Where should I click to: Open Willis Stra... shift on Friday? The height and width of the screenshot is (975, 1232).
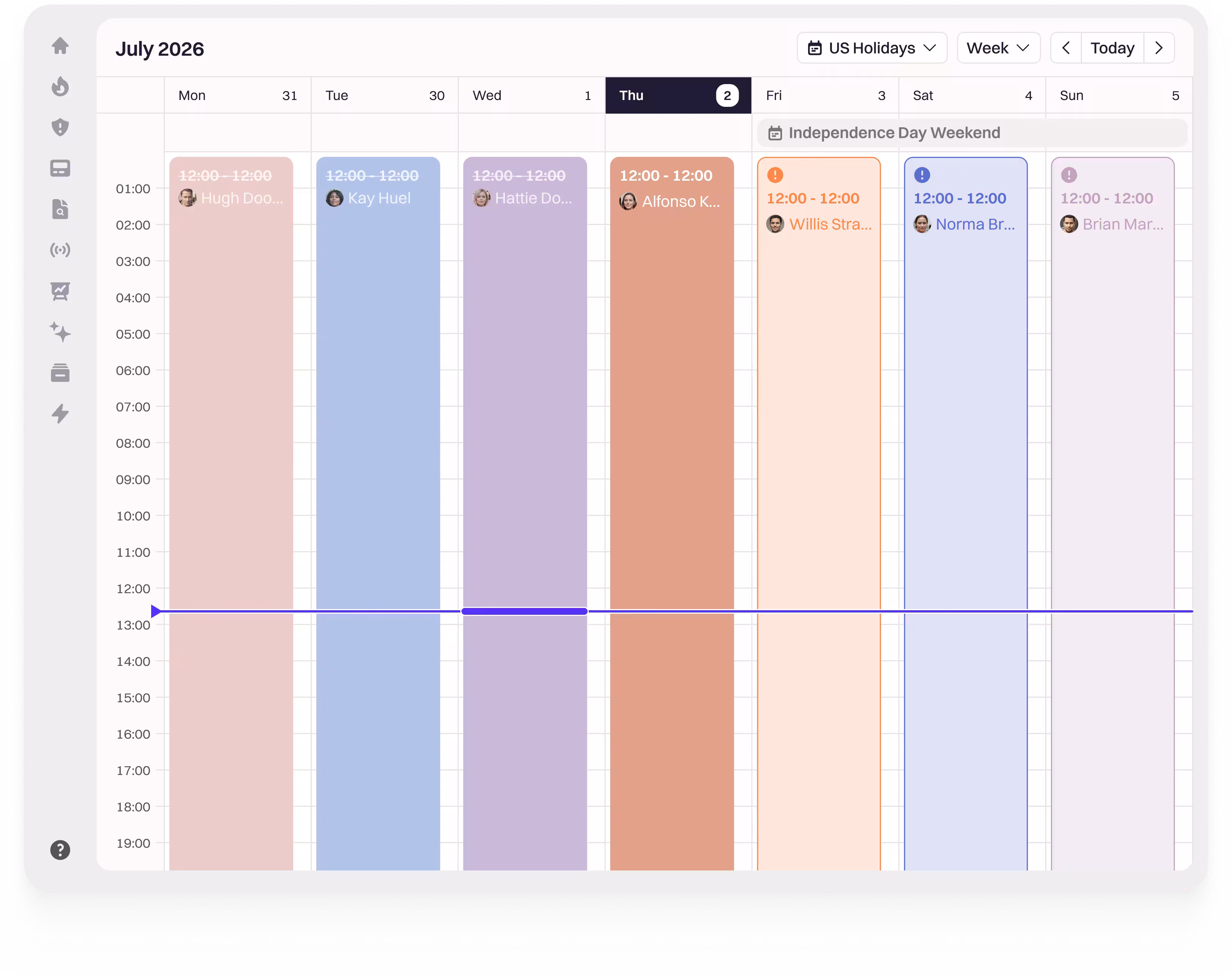coord(819,514)
